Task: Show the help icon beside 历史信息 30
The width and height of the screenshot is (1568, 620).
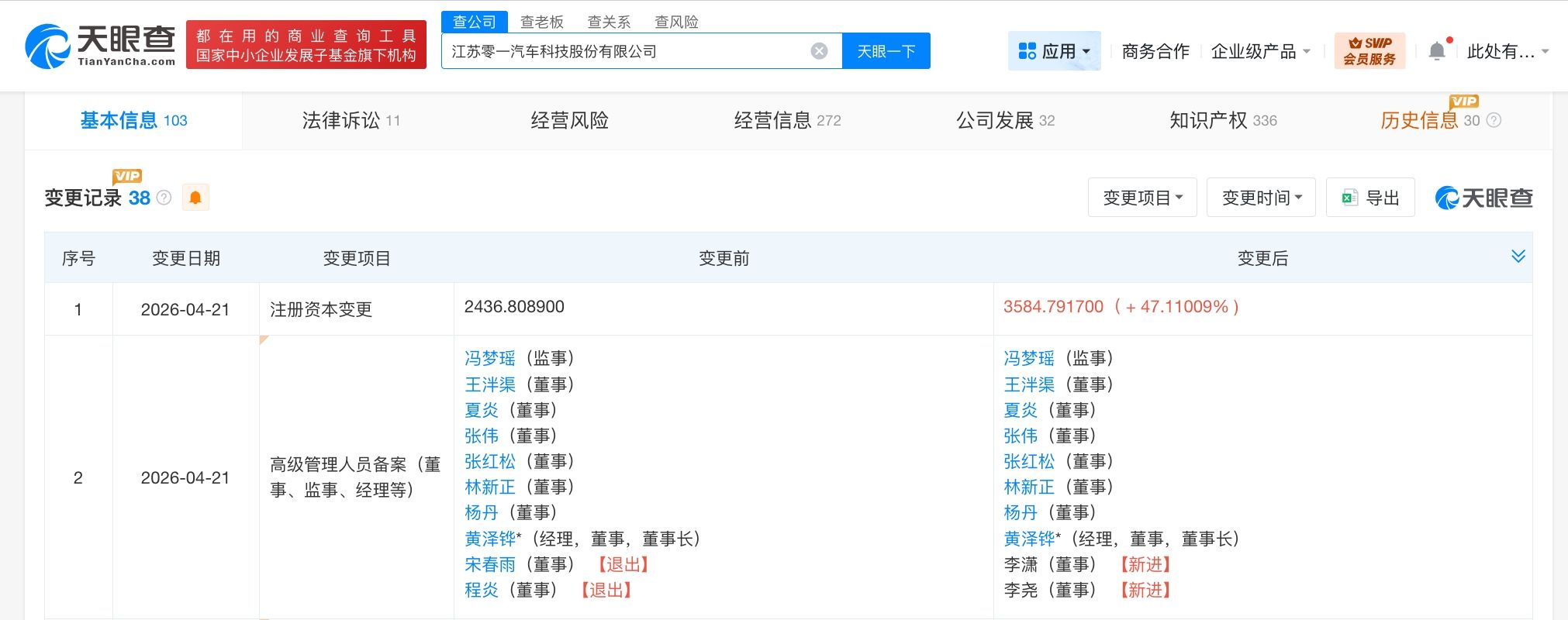Action: (x=1494, y=120)
